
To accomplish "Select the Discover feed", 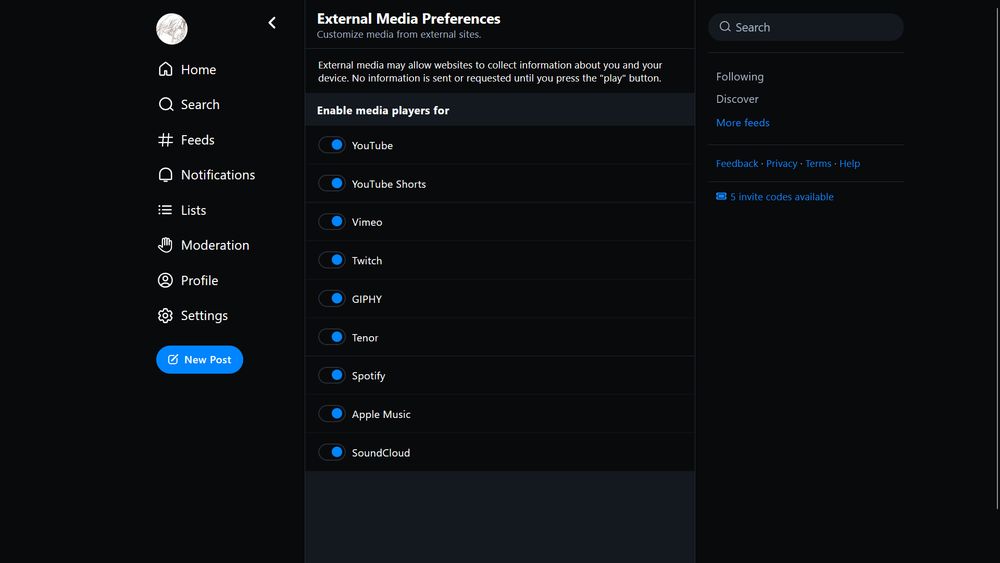I will [738, 99].
